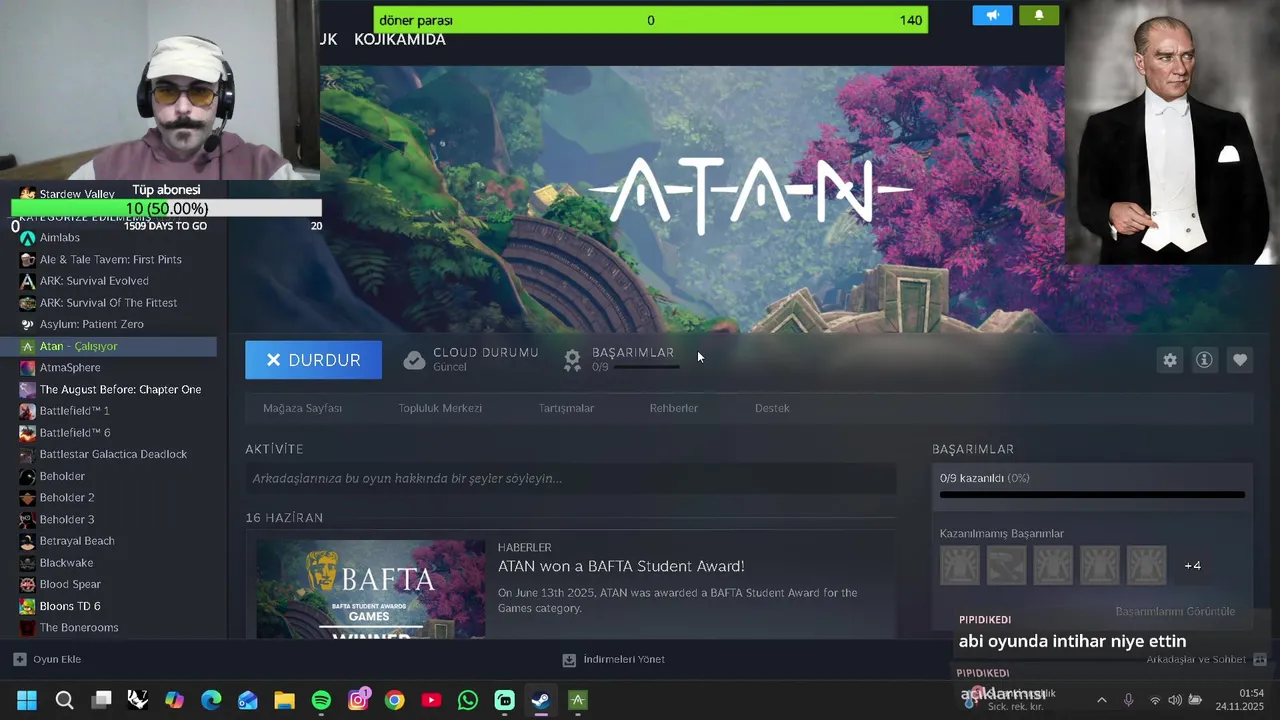1280x720 pixels.
Task: Select Ale & Tale Tavern: First Pints
Action: [111, 259]
